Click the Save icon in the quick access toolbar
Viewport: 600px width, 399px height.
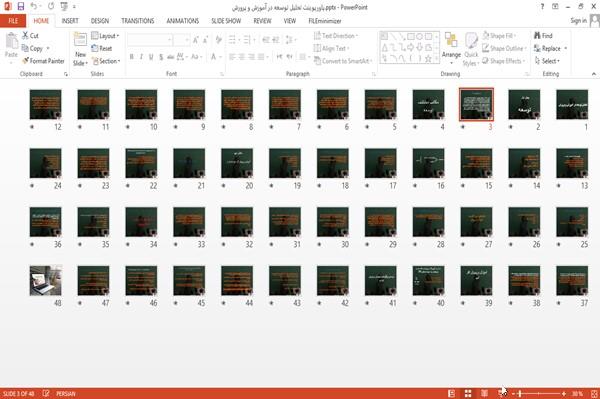click(x=21, y=7)
